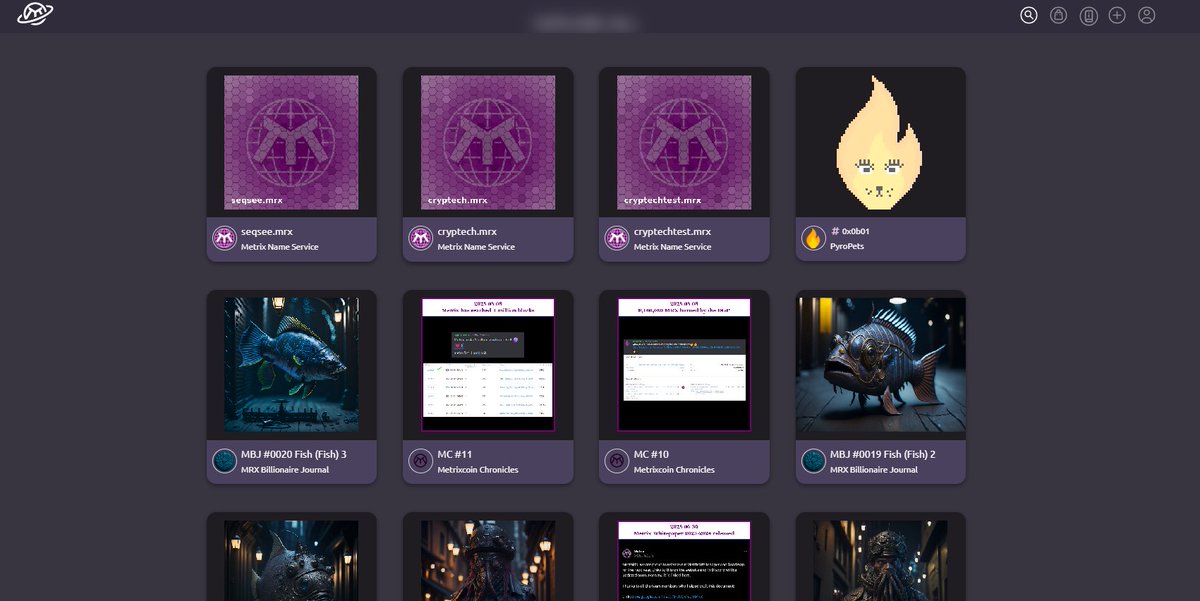View the MBJ #0020 Fish artwork
The width and height of the screenshot is (1200, 601).
(x=291, y=363)
